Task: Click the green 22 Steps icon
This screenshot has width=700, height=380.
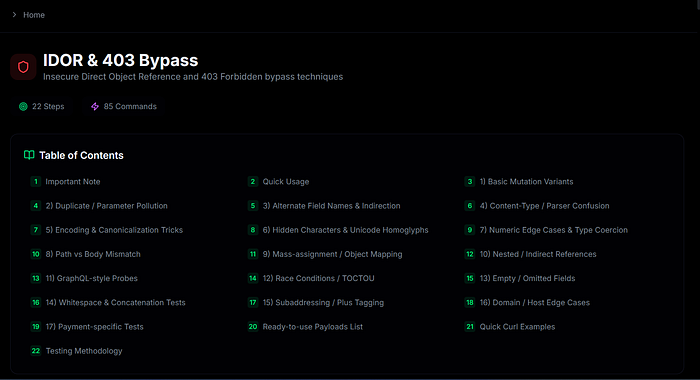Action: 23,106
